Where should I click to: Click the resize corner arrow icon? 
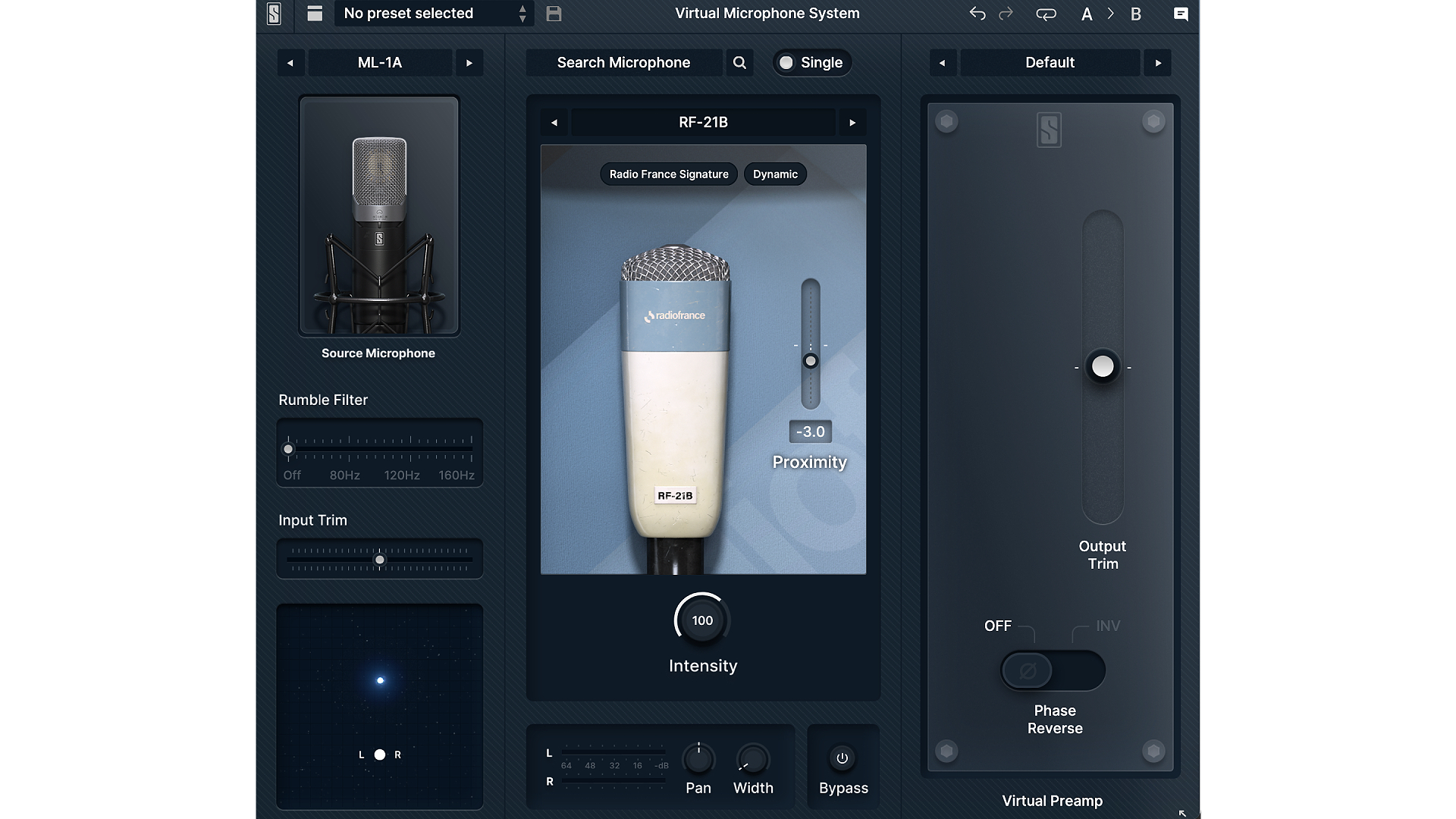pyautogui.click(x=1182, y=813)
